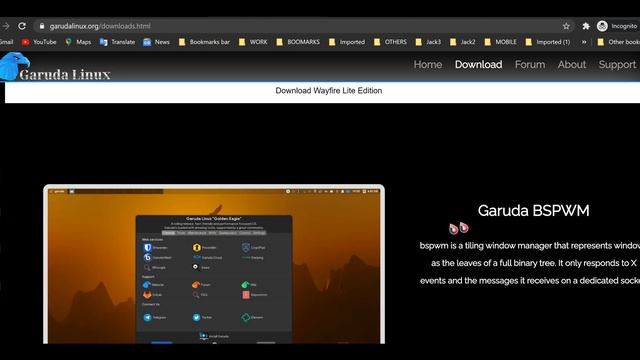Open the Support menu item

pos(617,64)
